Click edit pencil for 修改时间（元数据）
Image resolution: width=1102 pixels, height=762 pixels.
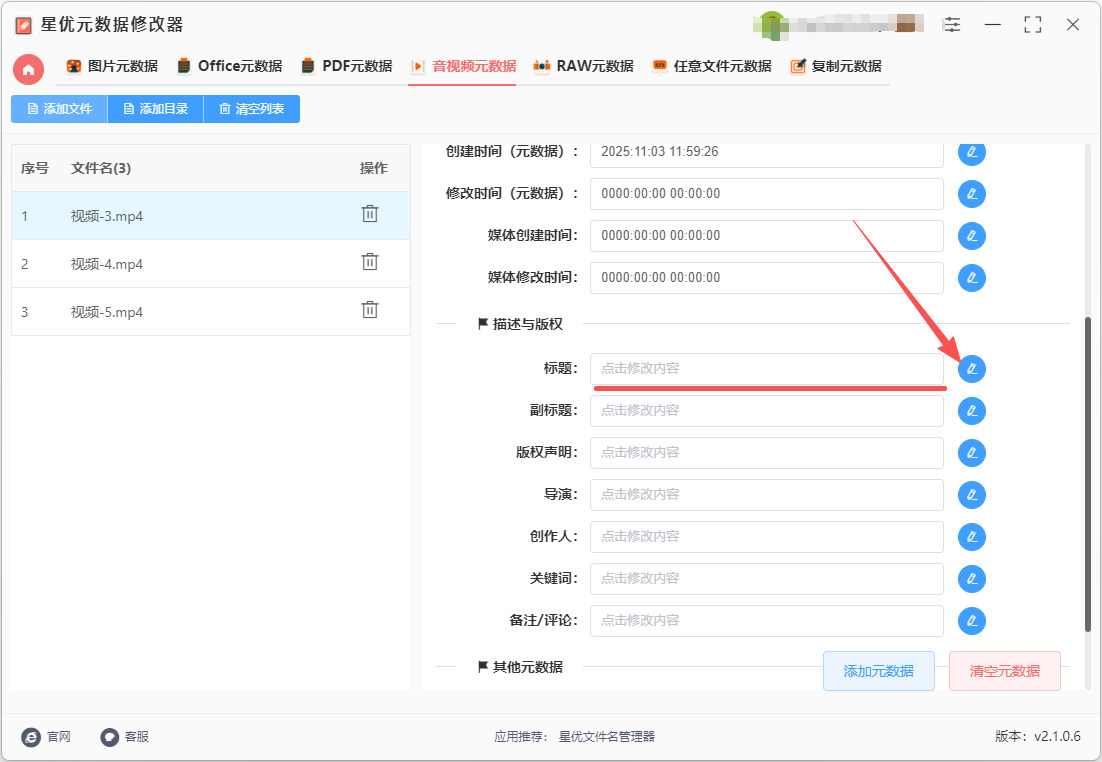(x=972, y=194)
